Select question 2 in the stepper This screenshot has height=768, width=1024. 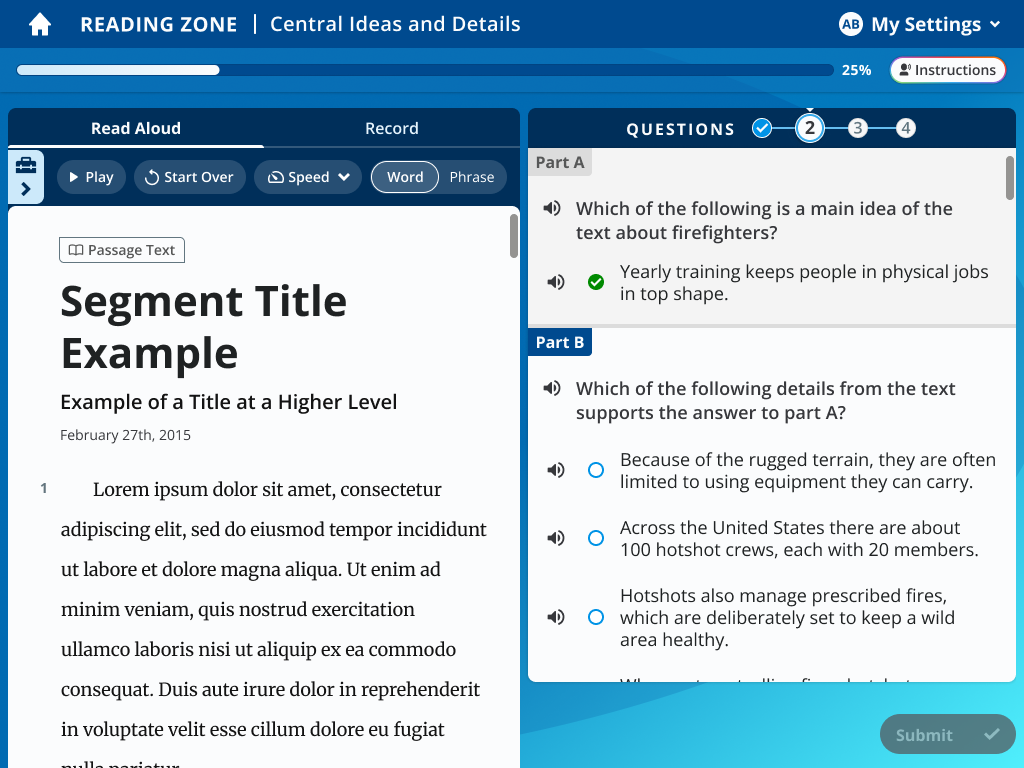click(x=810, y=129)
